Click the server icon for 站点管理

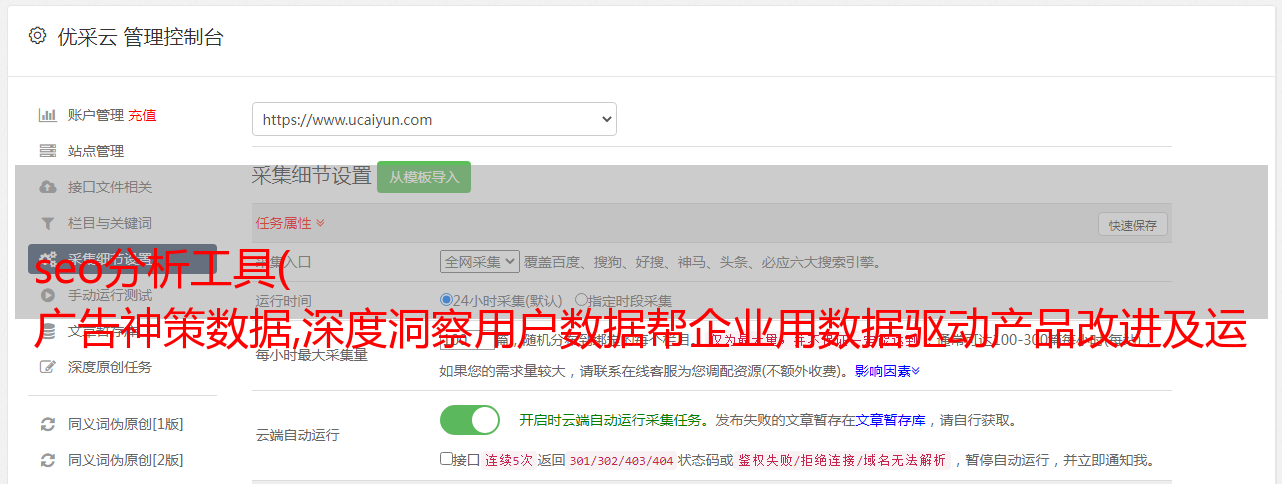[x=47, y=151]
